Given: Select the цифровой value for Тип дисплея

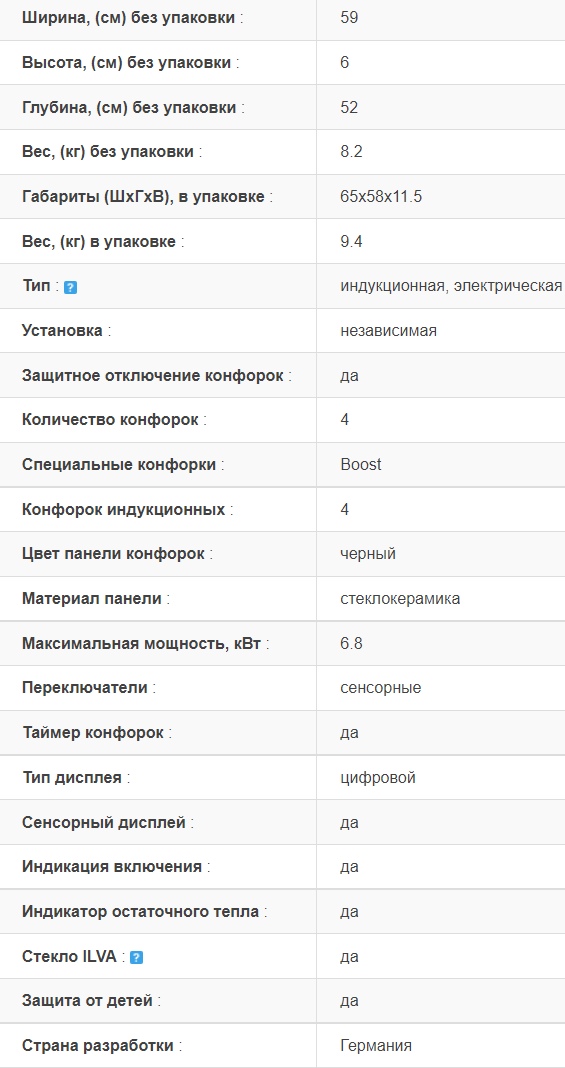Looking at the screenshot, I should tap(378, 777).
